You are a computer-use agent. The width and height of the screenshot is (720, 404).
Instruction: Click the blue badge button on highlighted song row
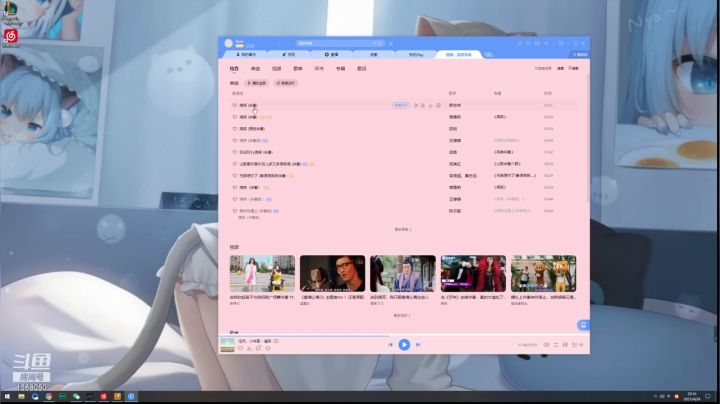(401, 105)
